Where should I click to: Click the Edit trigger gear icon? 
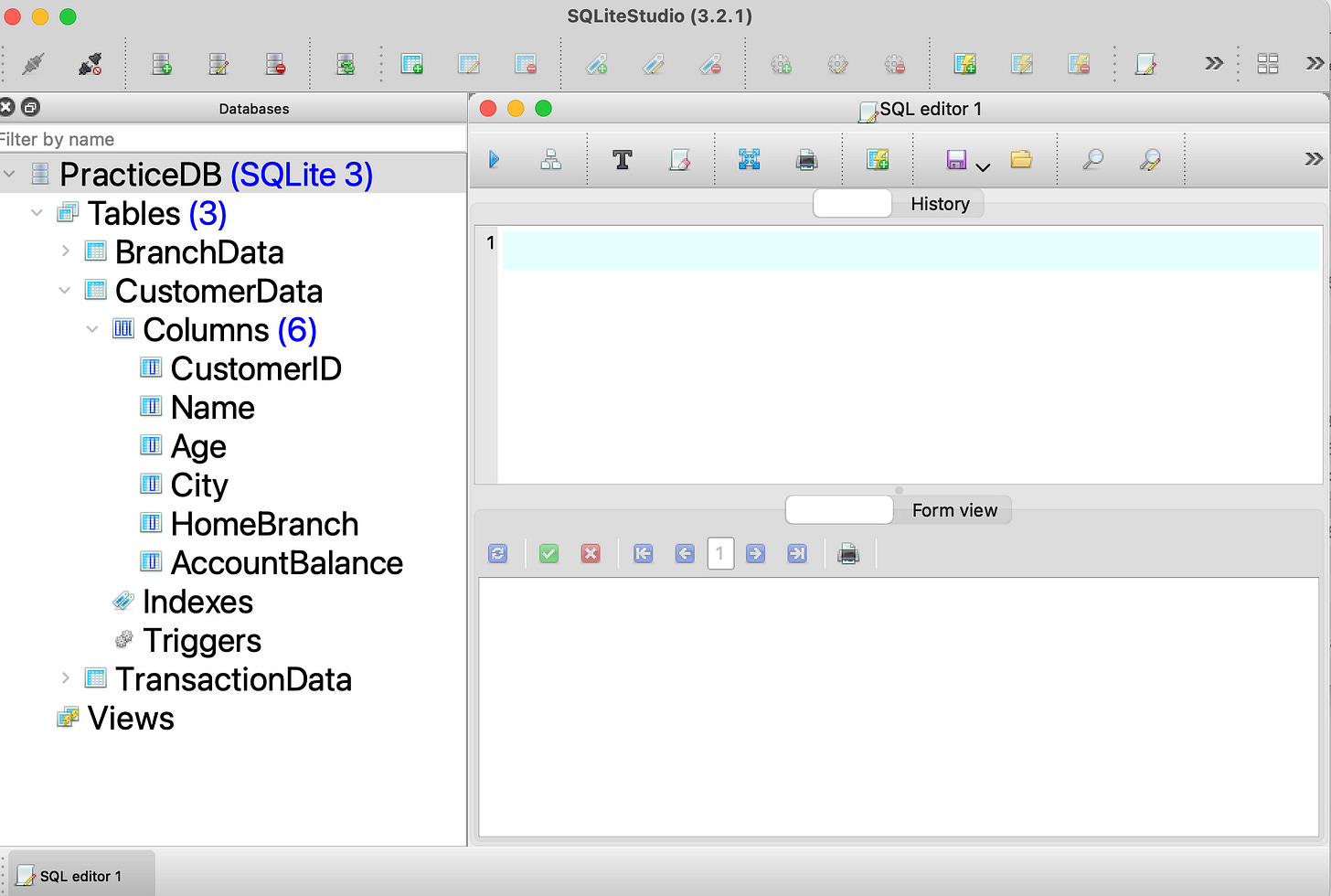pyautogui.click(x=837, y=64)
